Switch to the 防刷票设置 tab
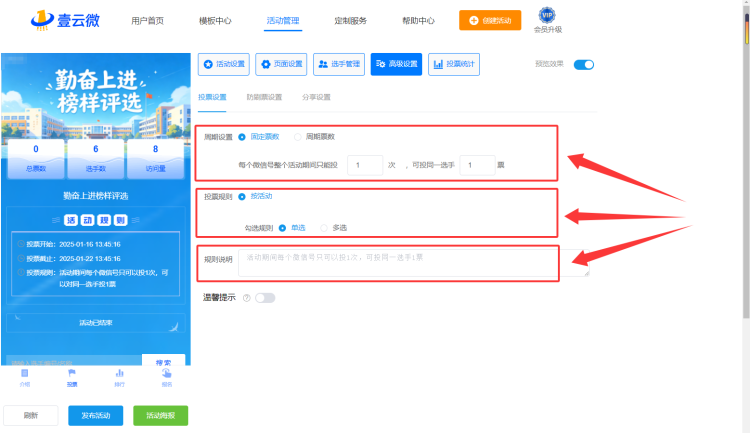Screen dimensions: 750x433 pyautogui.click(x=264, y=97)
